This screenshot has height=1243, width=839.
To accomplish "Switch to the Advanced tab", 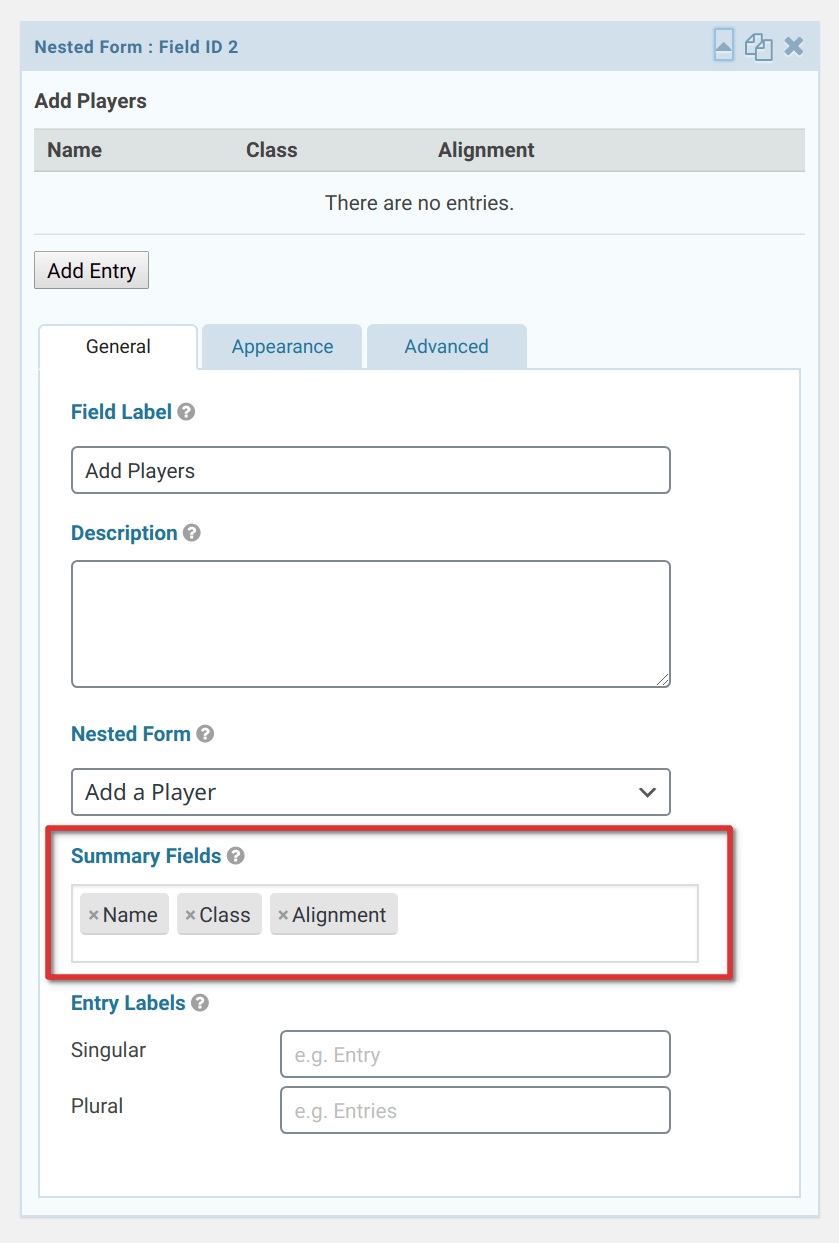I will point(446,346).
